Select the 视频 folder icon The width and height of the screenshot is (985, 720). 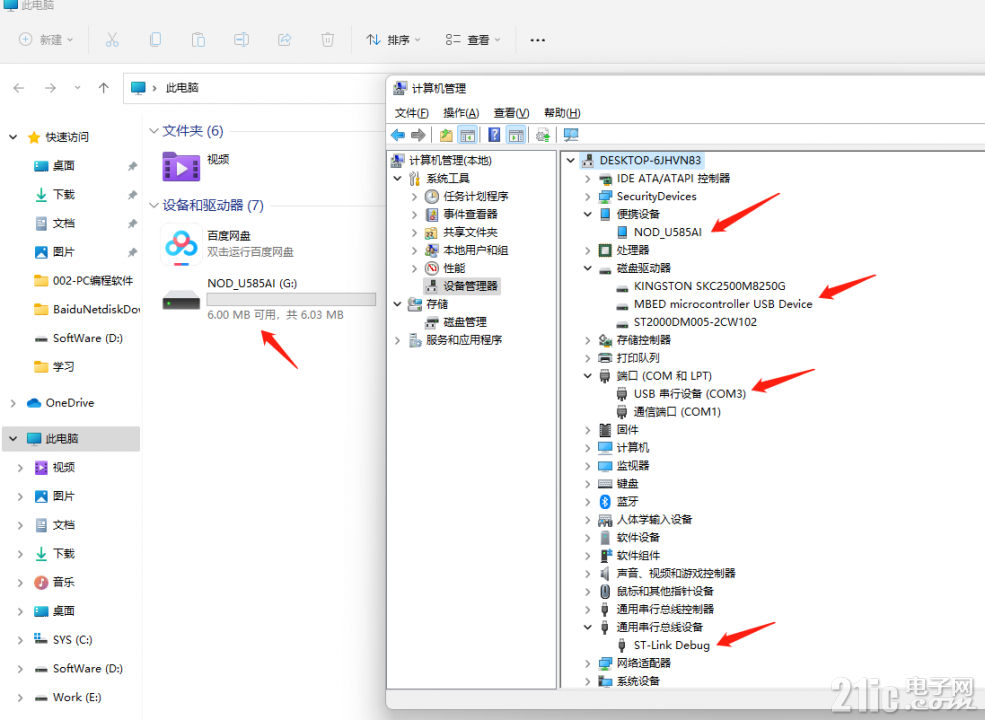point(181,166)
